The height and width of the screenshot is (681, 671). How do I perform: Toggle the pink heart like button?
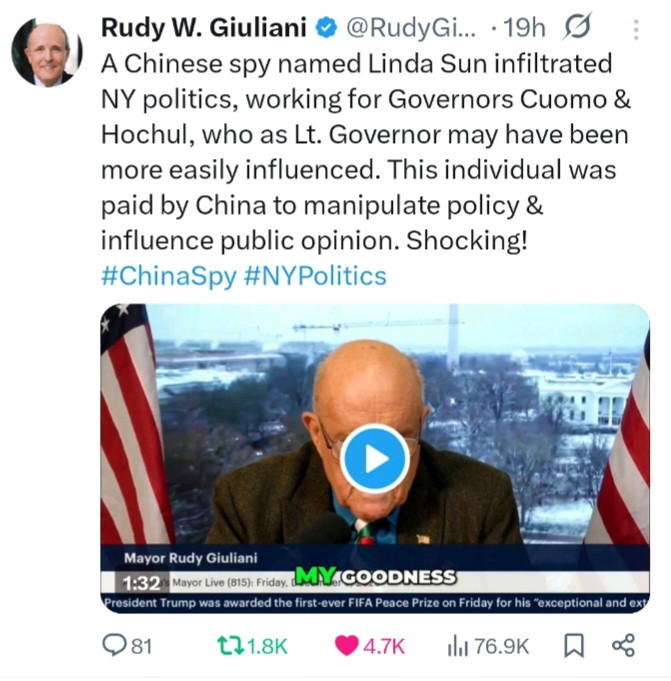(x=347, y=645)
